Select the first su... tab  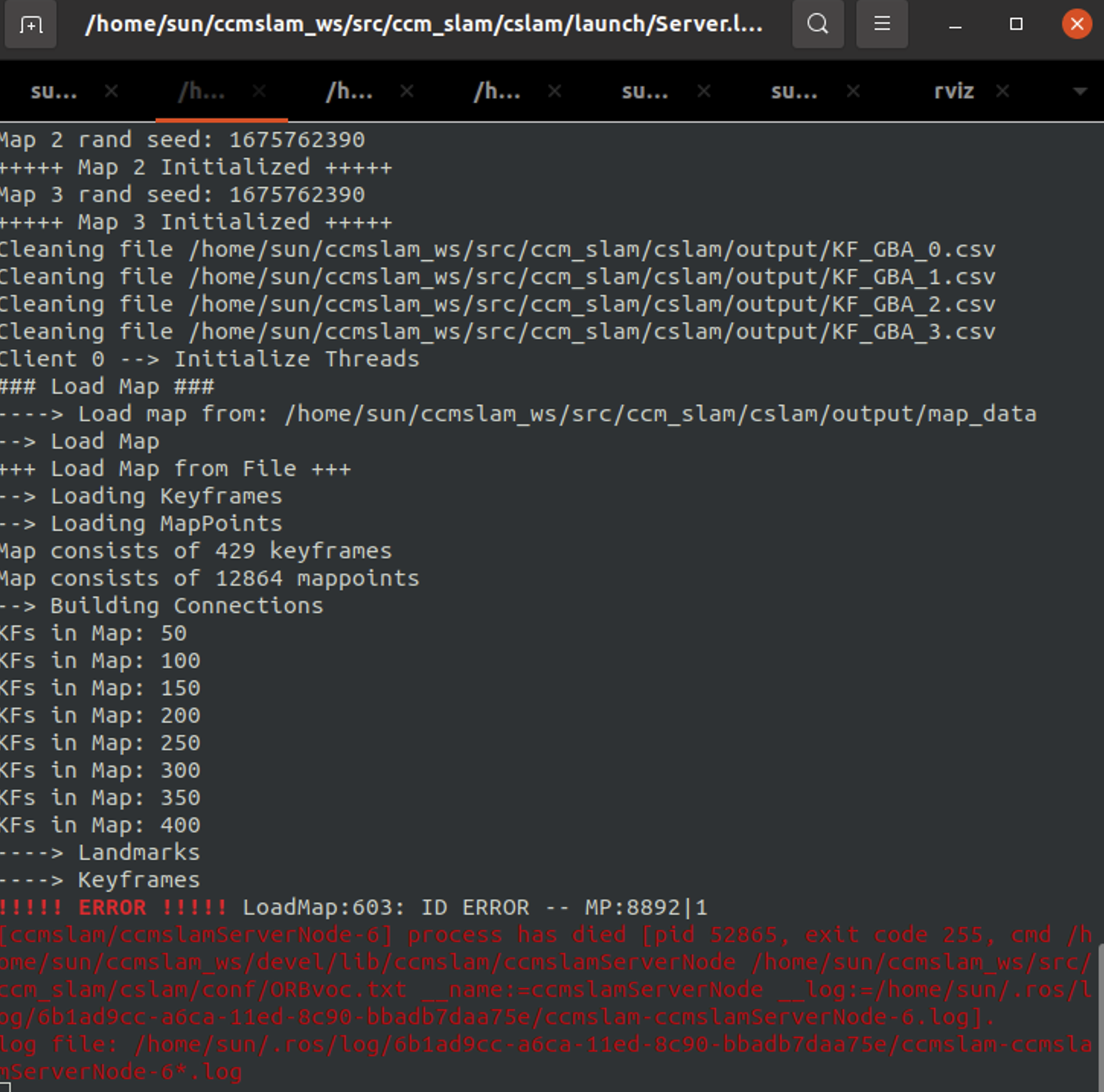tap(54, 91)
